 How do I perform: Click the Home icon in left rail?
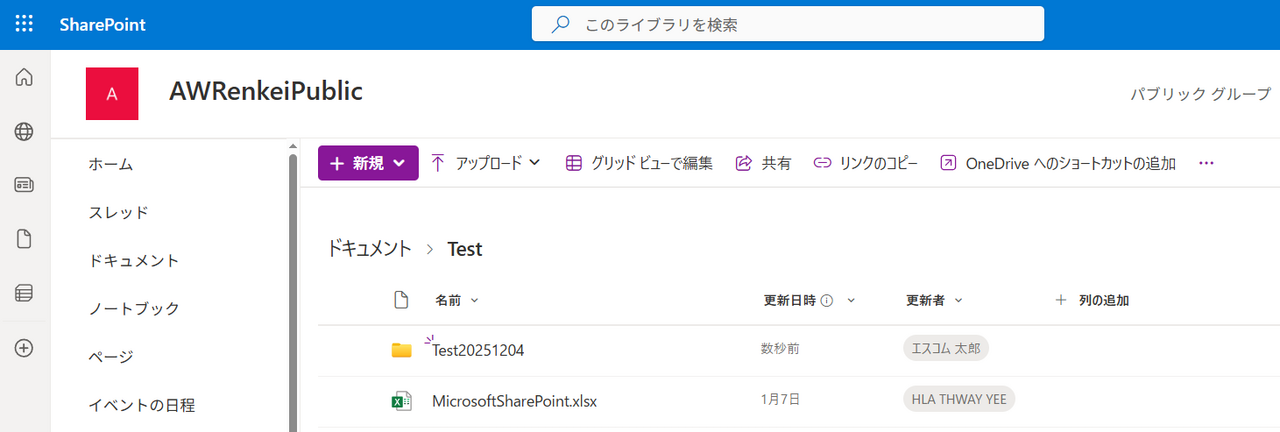coord(24,78)
